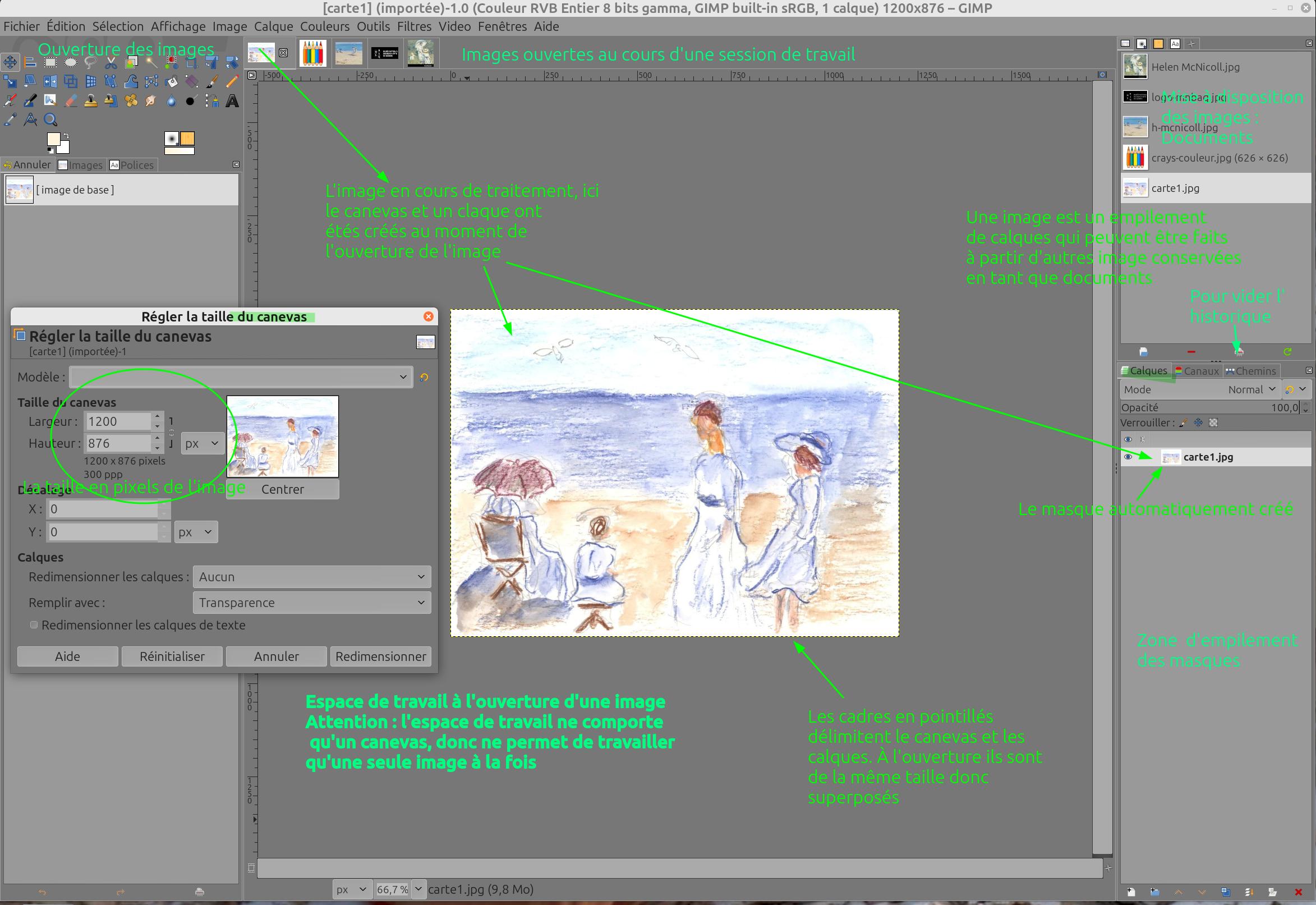Click the foreground color swatch
1316x905 pixels.
click(x=53, y=139)
